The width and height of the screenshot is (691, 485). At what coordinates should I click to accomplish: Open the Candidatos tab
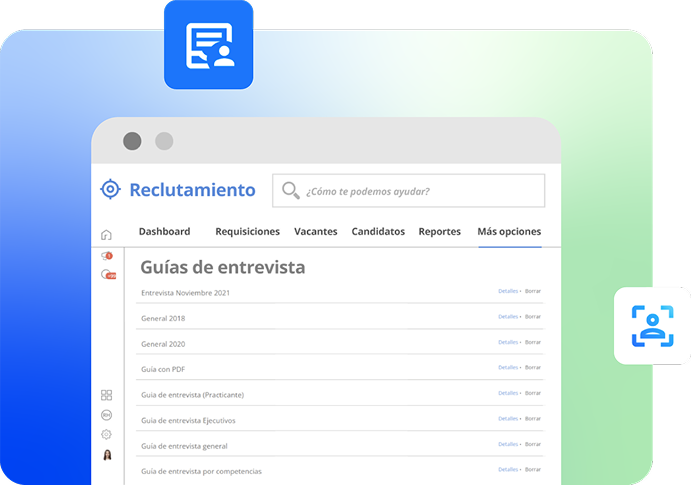pyautogui.click(x=378, y=231)
